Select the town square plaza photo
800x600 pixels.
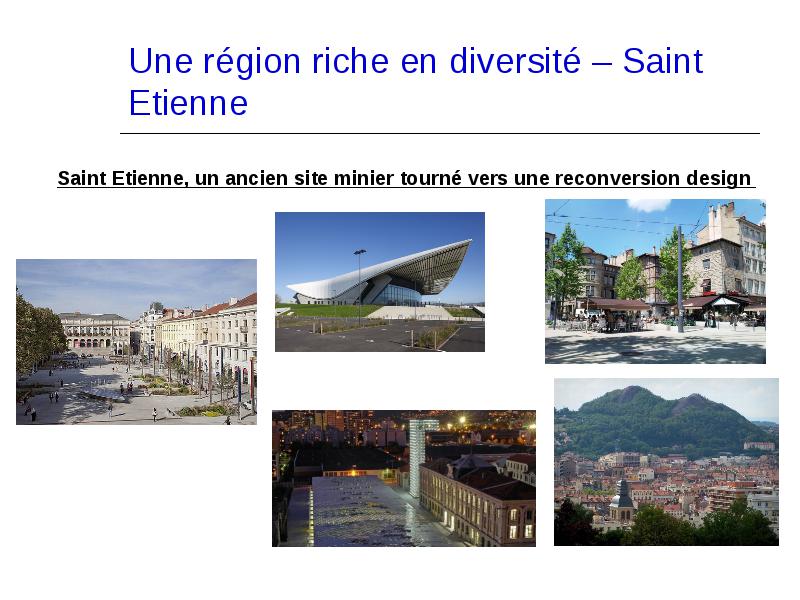point(136,342)
